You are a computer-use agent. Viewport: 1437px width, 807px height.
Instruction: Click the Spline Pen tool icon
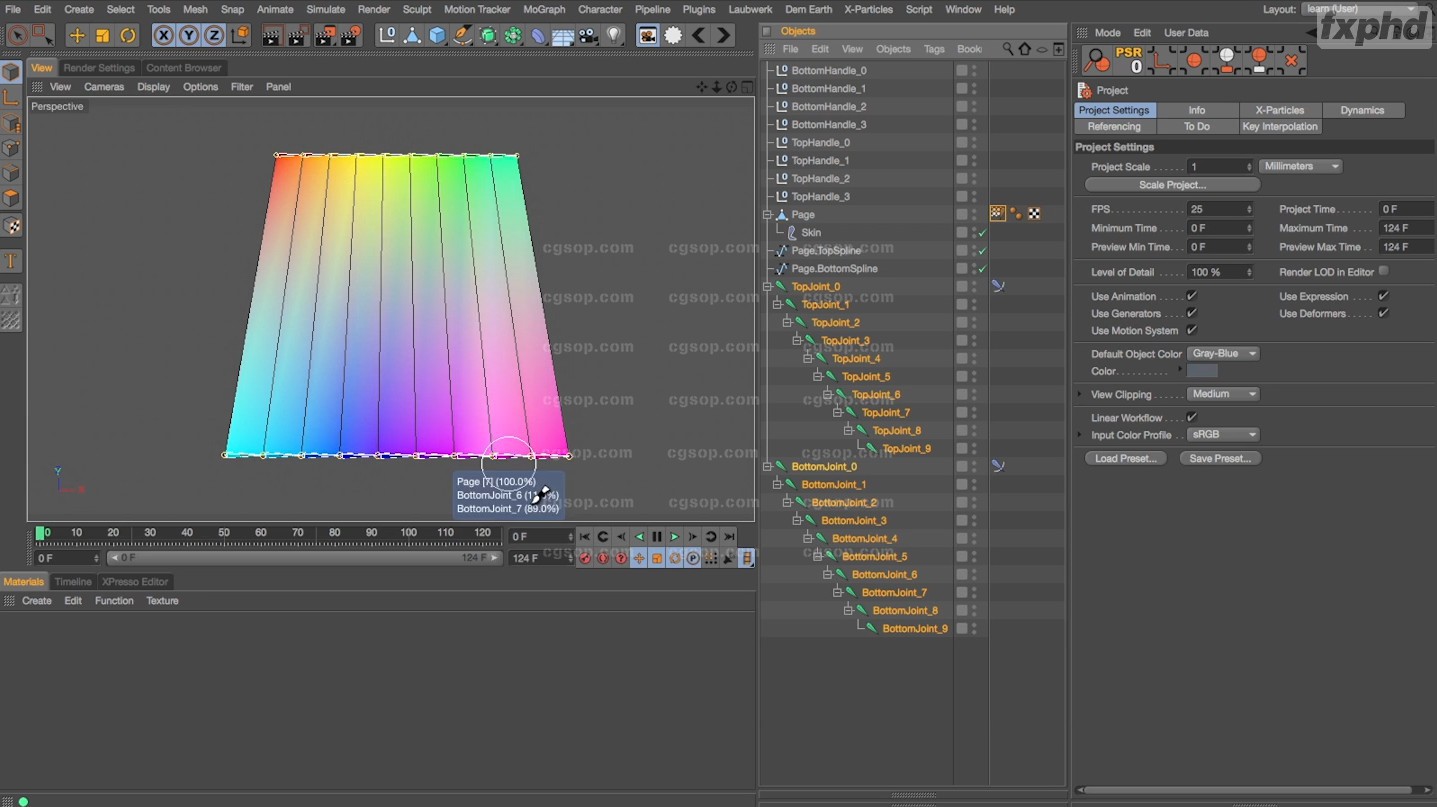click(462, 36)
